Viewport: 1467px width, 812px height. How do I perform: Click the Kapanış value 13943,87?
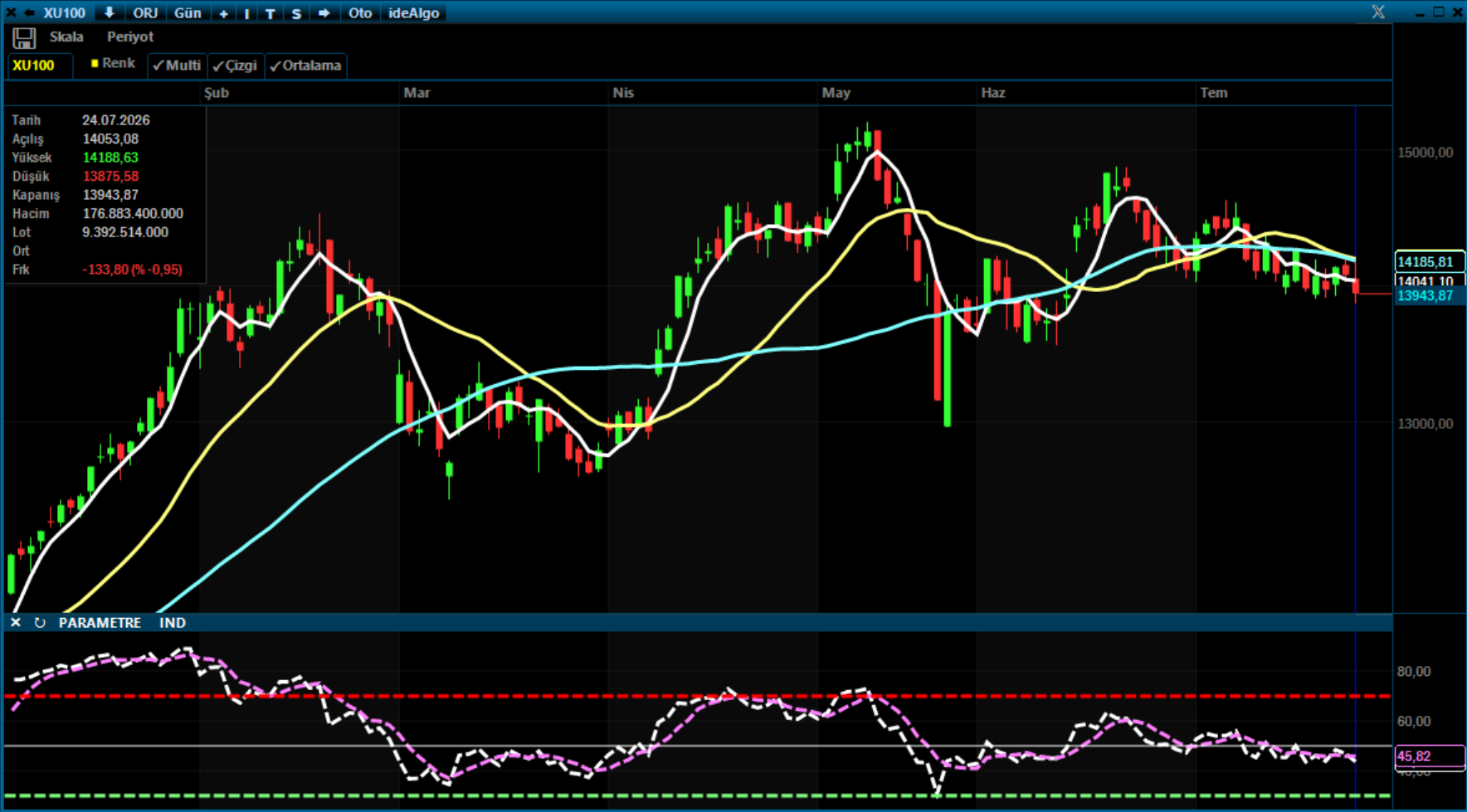tap(110, 195)
